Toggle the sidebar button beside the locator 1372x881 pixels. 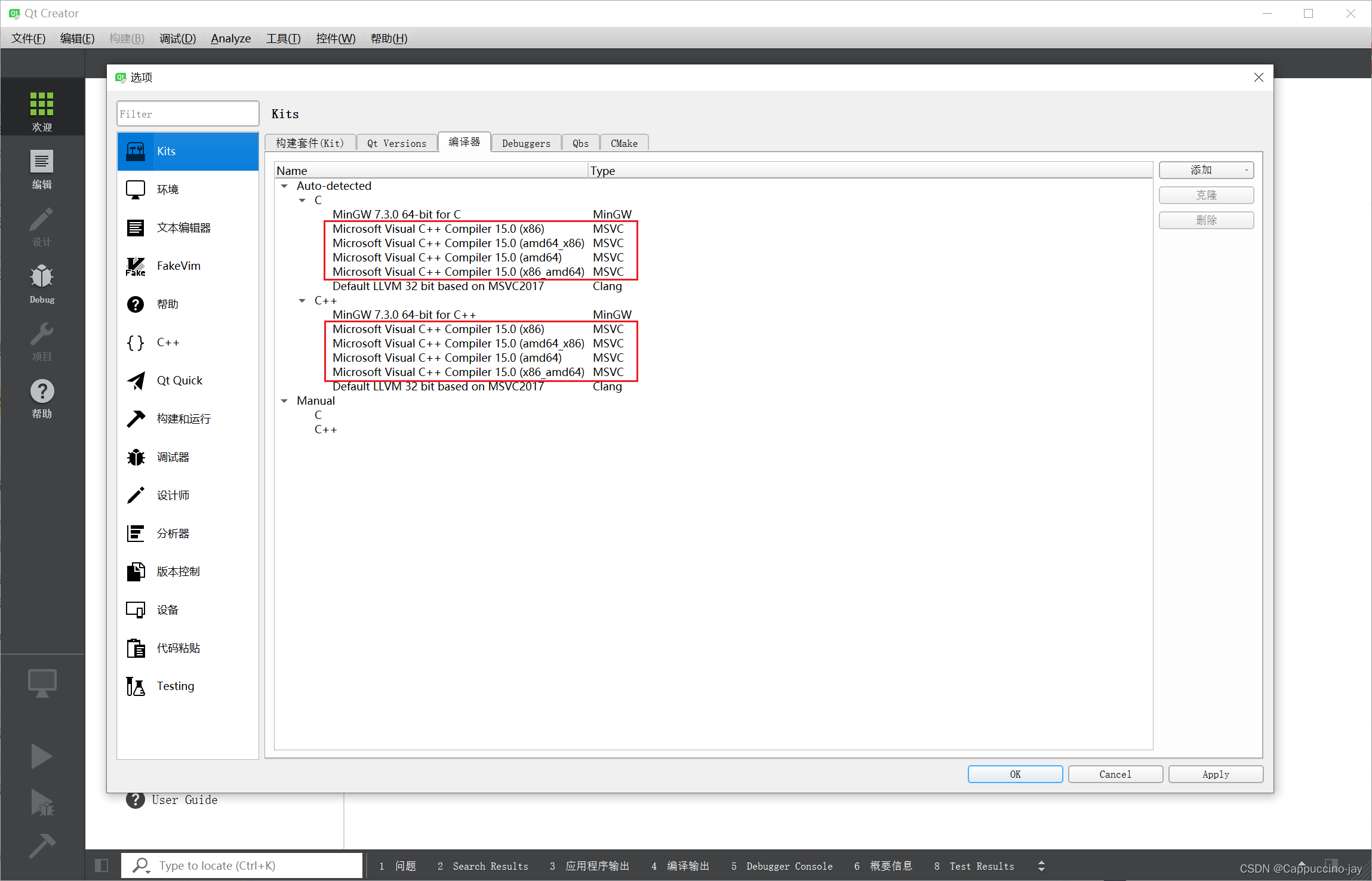[x=101, y=865]
